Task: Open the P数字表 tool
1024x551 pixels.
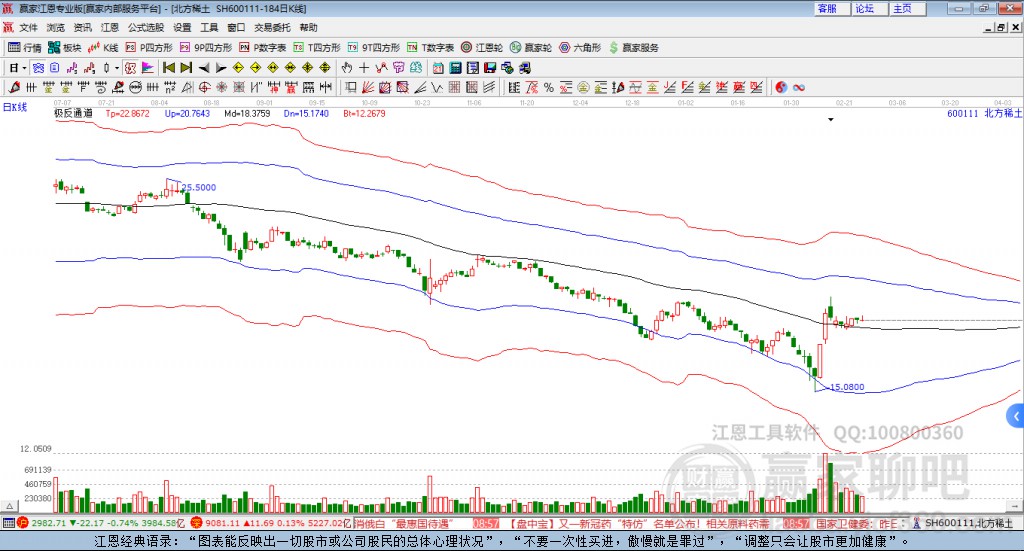Action: click(x=263, y=48)
